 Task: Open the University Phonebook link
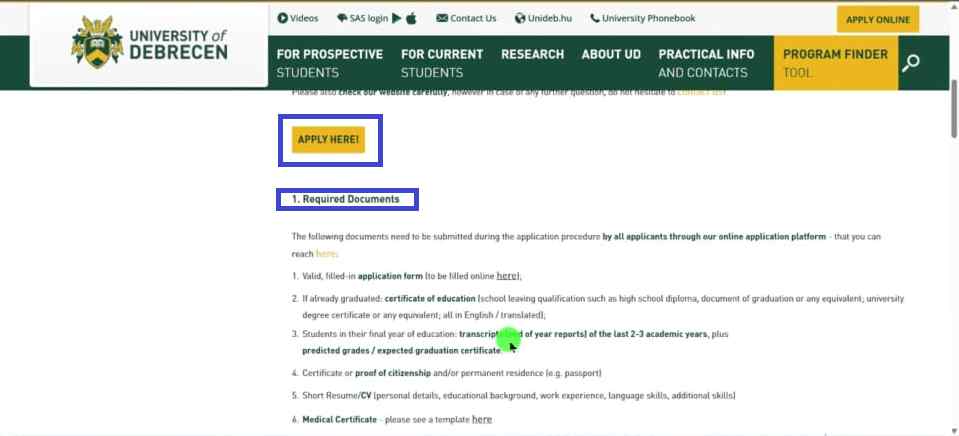coord(642,18)
